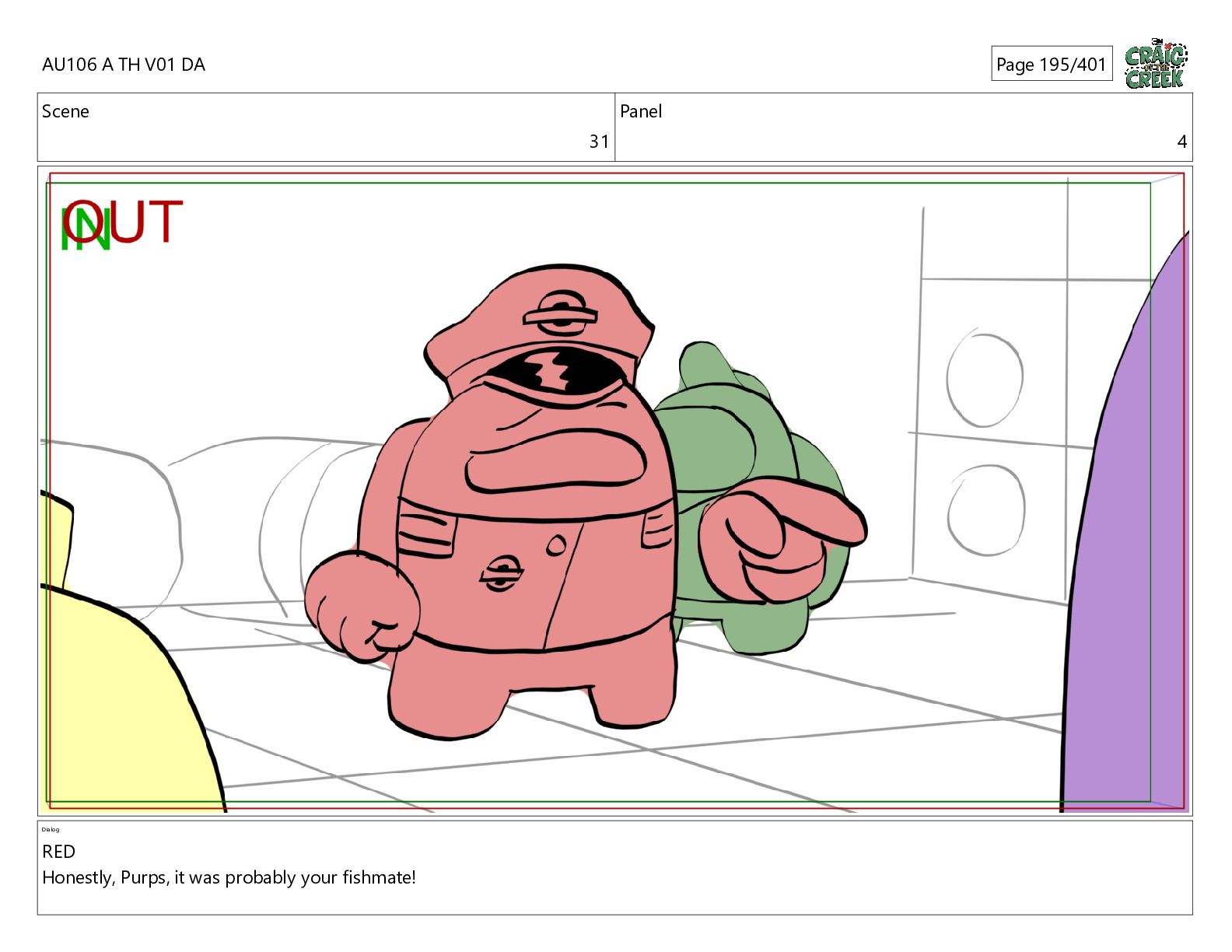Click the small Dialog heading
Image resolution: width=1232 pixels, height=952 pixels.
51,829
